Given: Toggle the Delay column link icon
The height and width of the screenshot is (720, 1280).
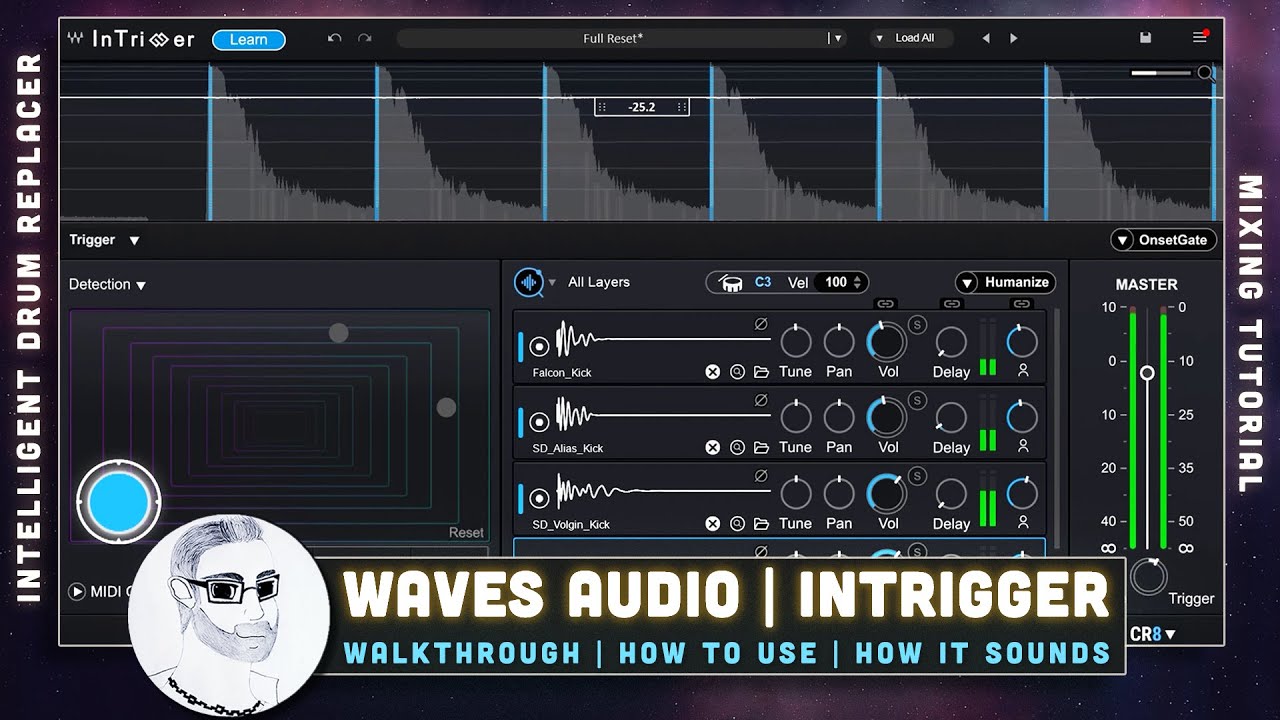Looking at the screenshot, I should tap(952, 304).
